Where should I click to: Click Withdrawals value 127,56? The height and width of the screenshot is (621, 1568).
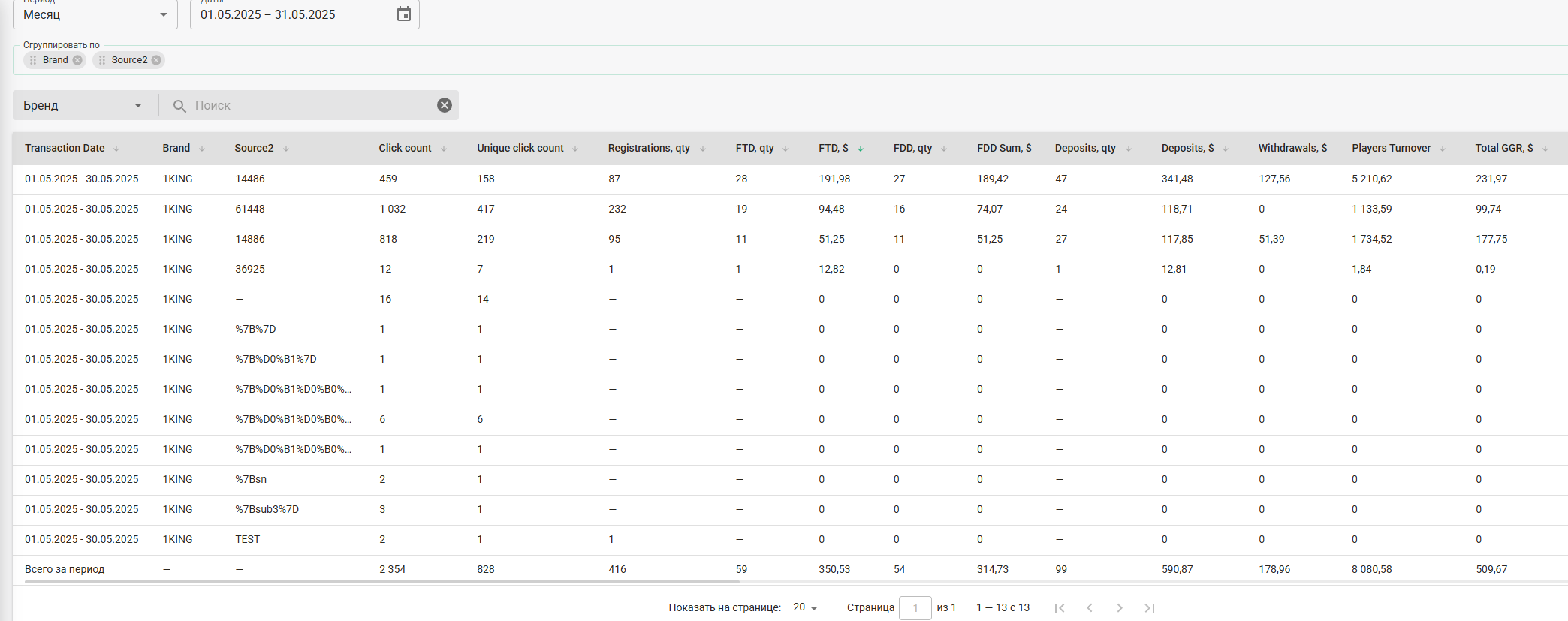pyautogui.click(x=1274, y=179)
